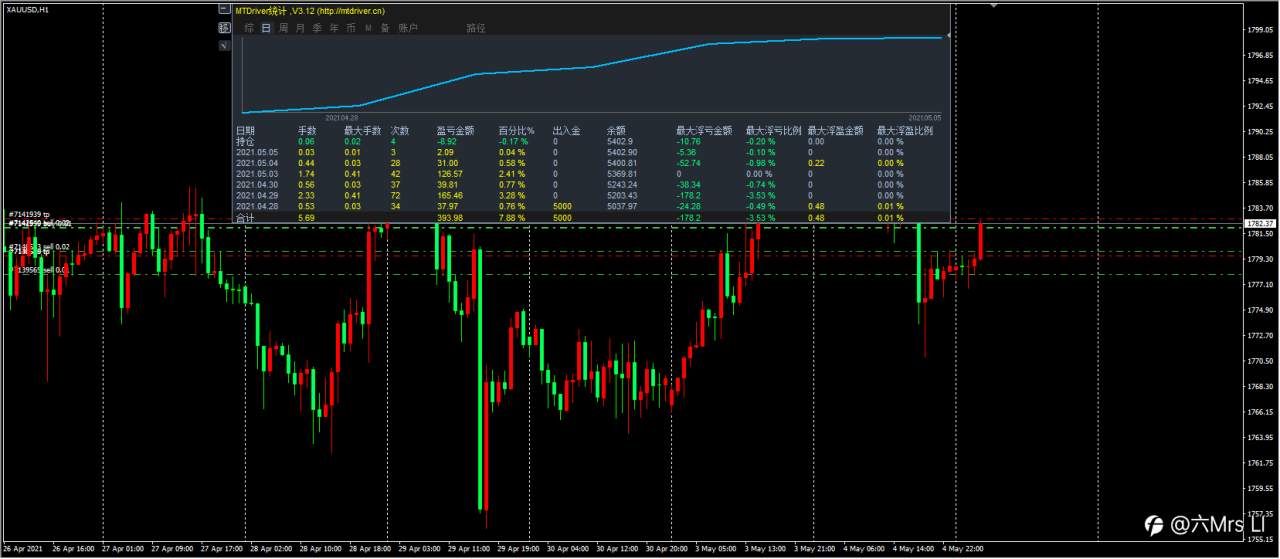Switch to the 月 (monthly) tab
The height and width of the screenshot is (559, 1280).
click(x=301, y=28)
